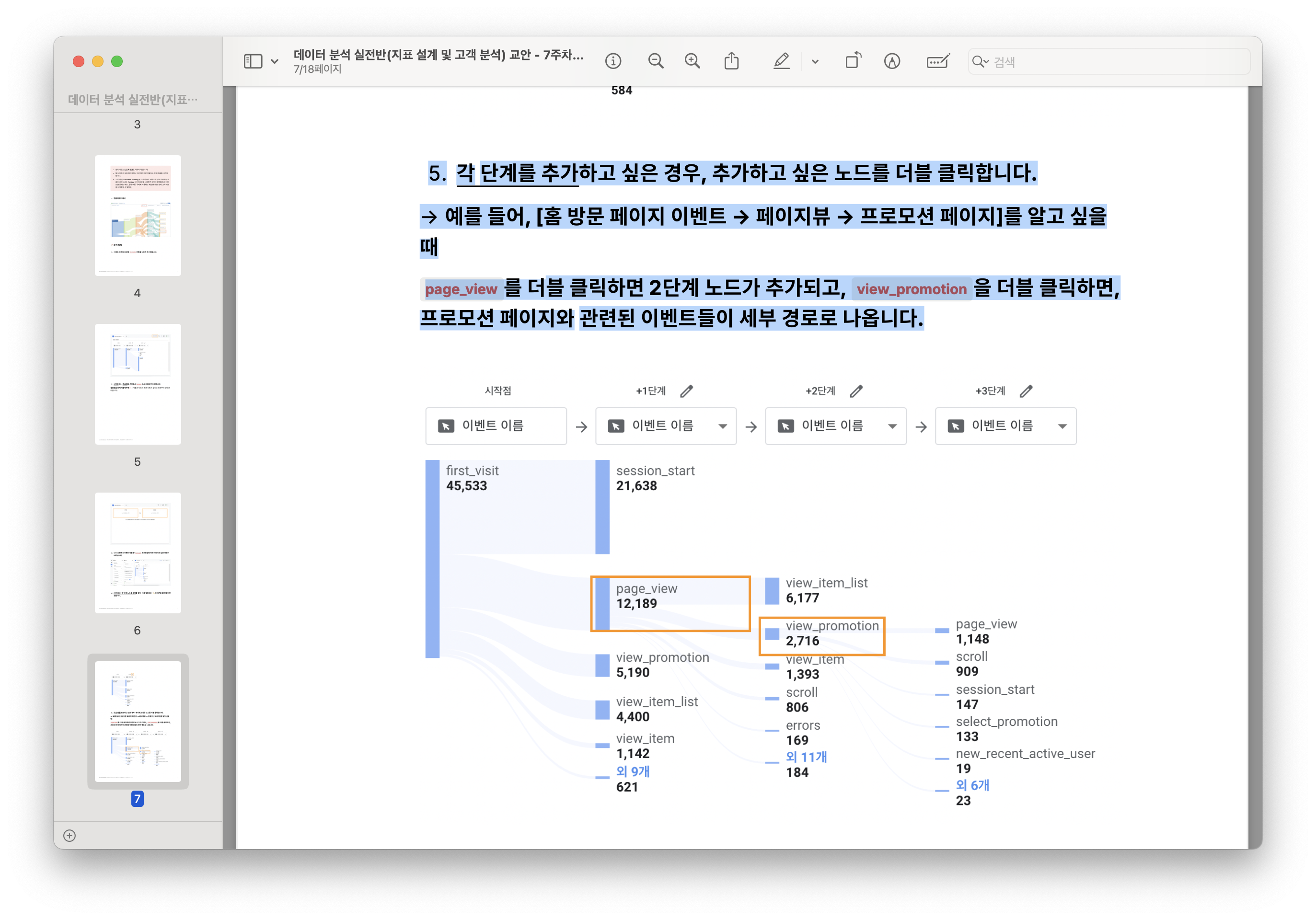Show the Markup toolbar icon
Image resolution: width=1316 pixels, height=920 pixels.
click(x=892, y=61)
